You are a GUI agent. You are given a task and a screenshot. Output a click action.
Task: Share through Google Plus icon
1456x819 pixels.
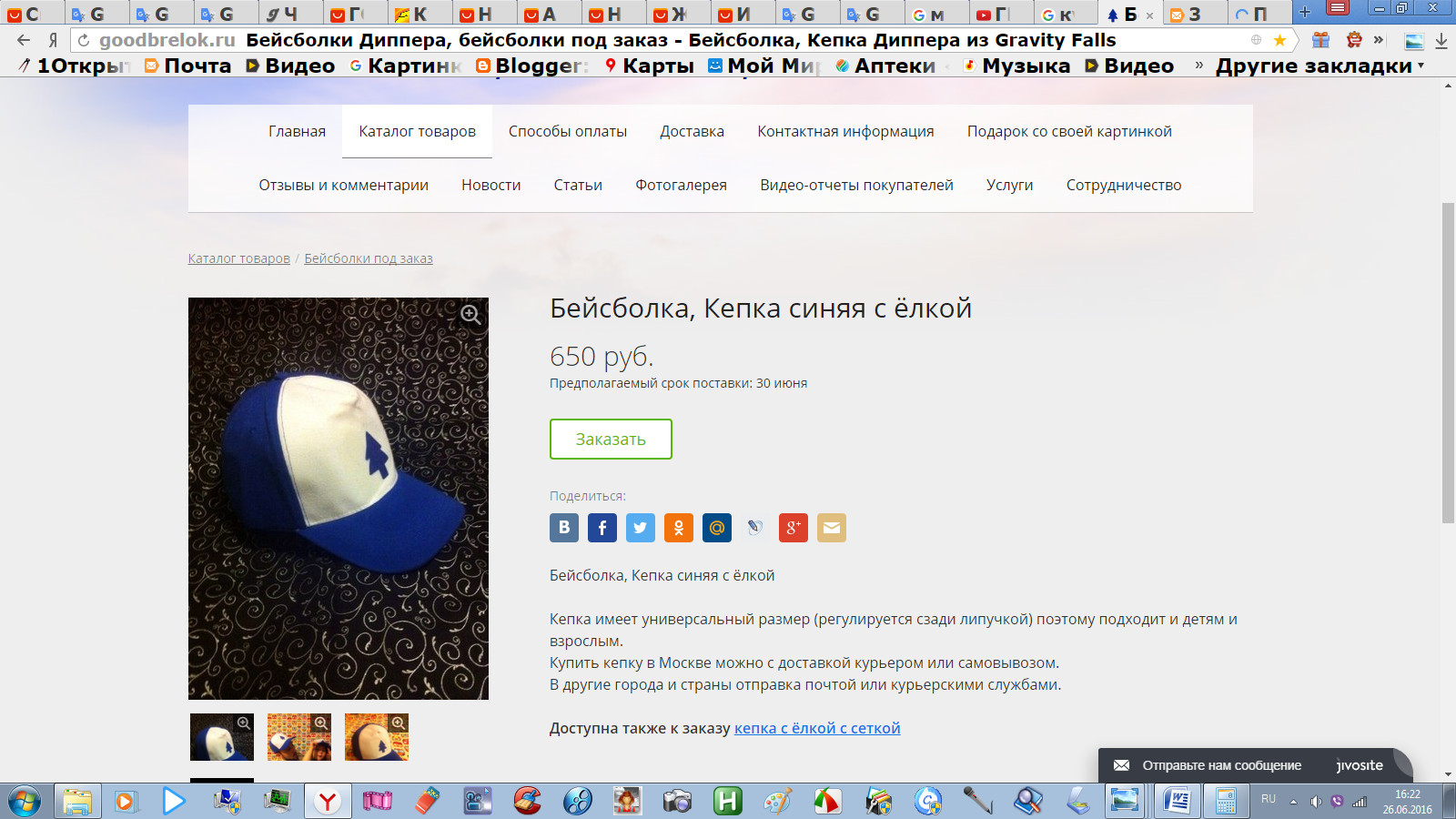(794, 528)
